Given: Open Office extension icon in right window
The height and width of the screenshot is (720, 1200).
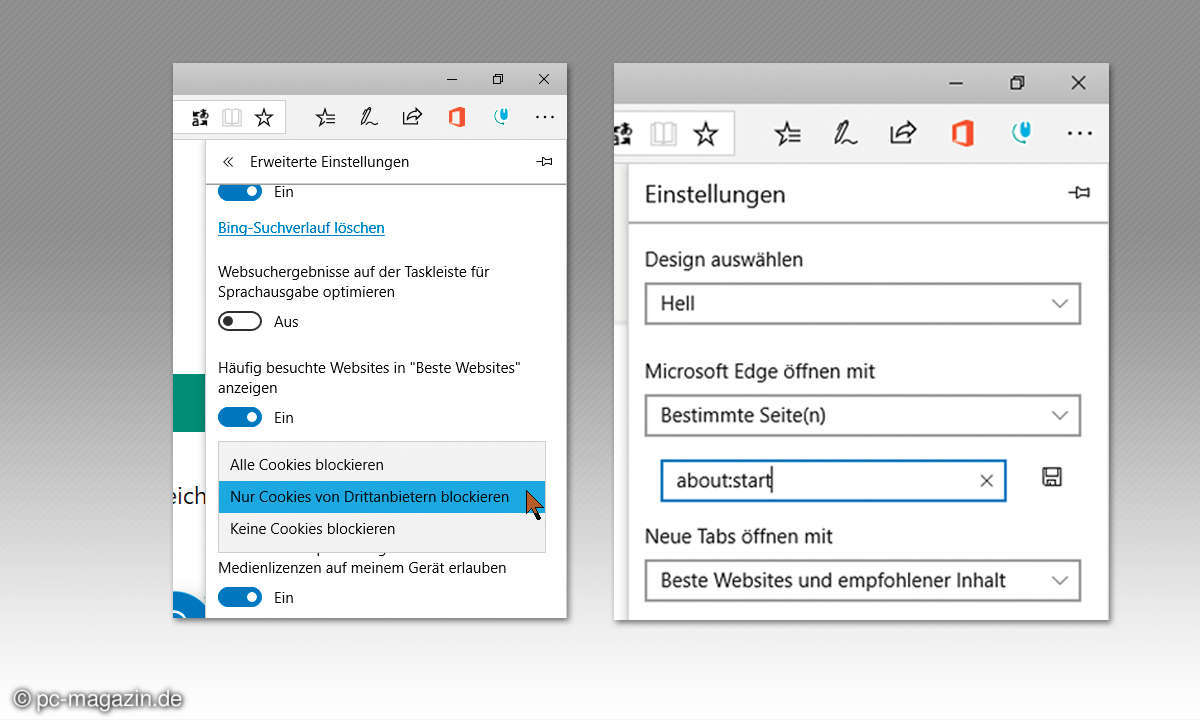Looking at the screenshot, I should pos(962,133).
